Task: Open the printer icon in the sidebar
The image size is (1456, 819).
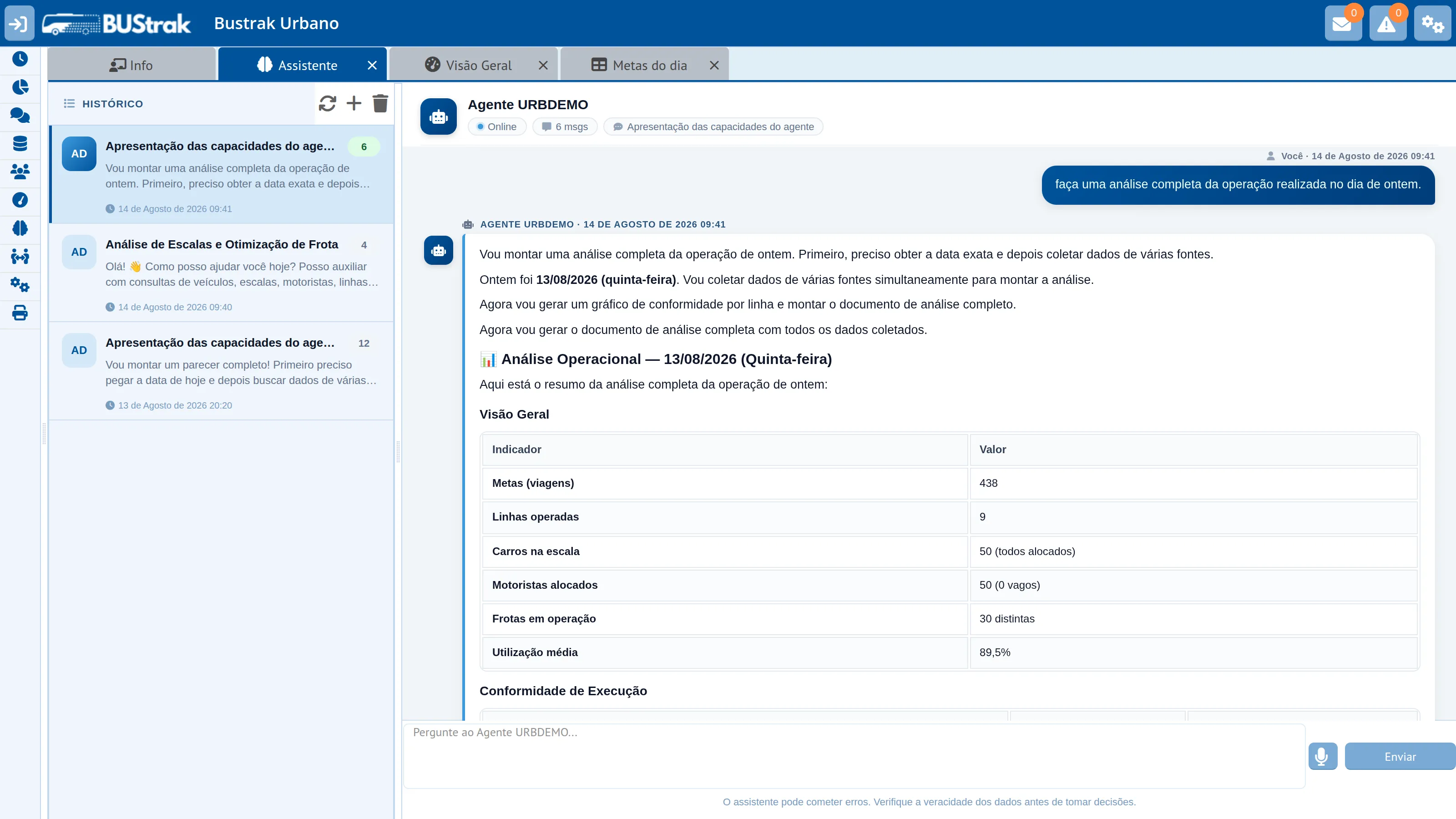Action: click(x=20, y=313)
